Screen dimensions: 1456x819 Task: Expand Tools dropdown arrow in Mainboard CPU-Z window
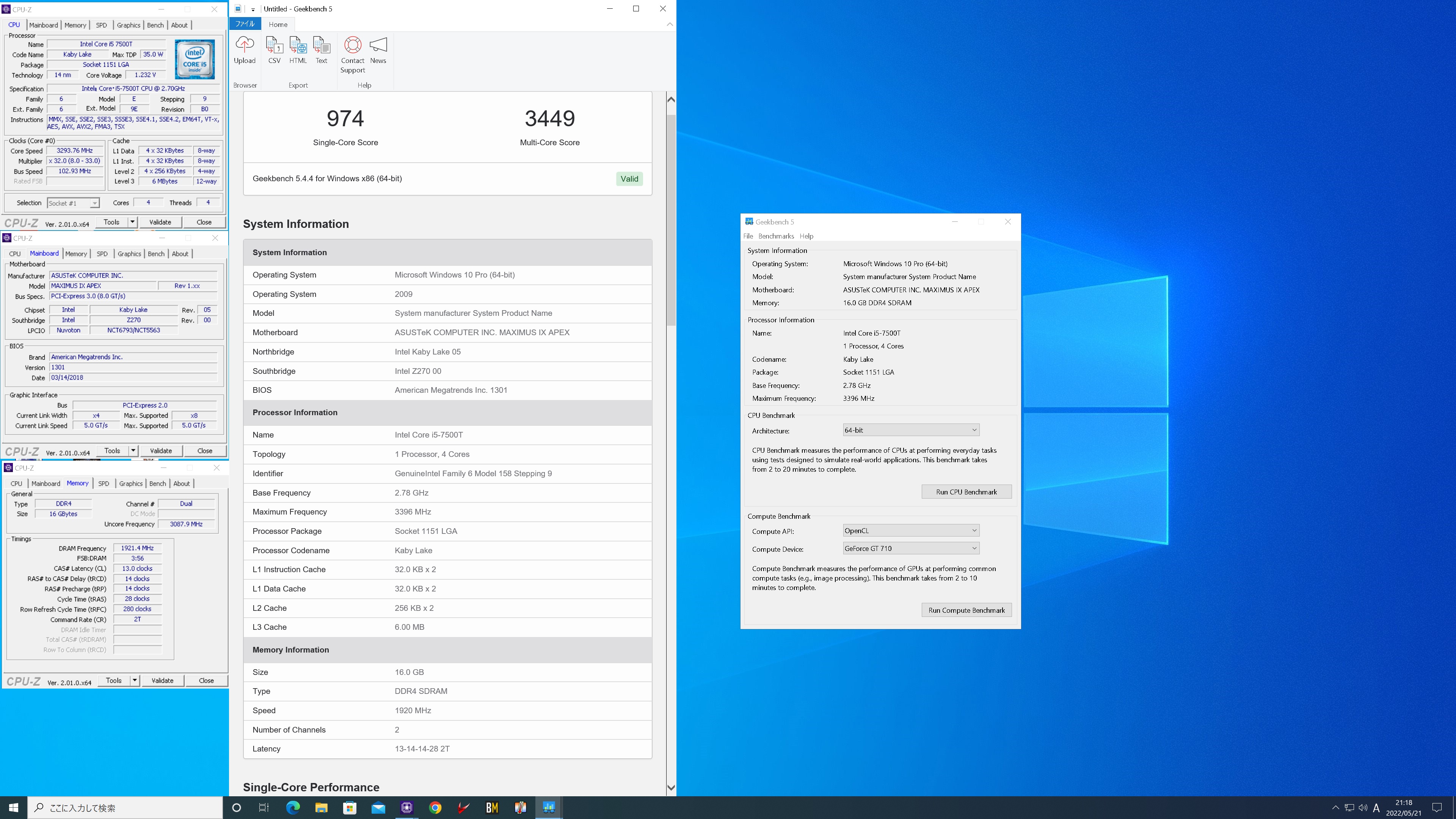tap(133, 450)
